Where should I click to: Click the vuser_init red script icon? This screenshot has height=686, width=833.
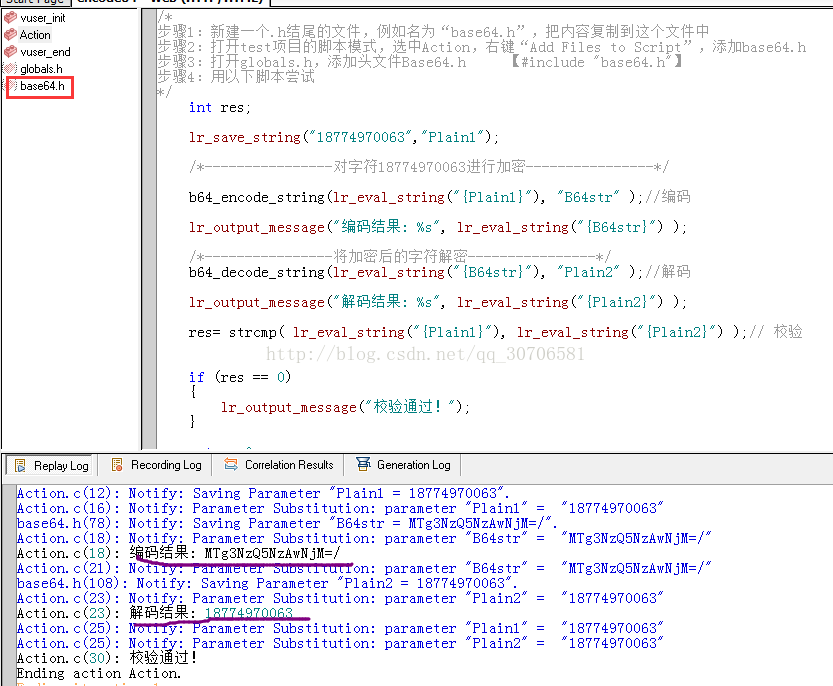[x=11, y=18]
